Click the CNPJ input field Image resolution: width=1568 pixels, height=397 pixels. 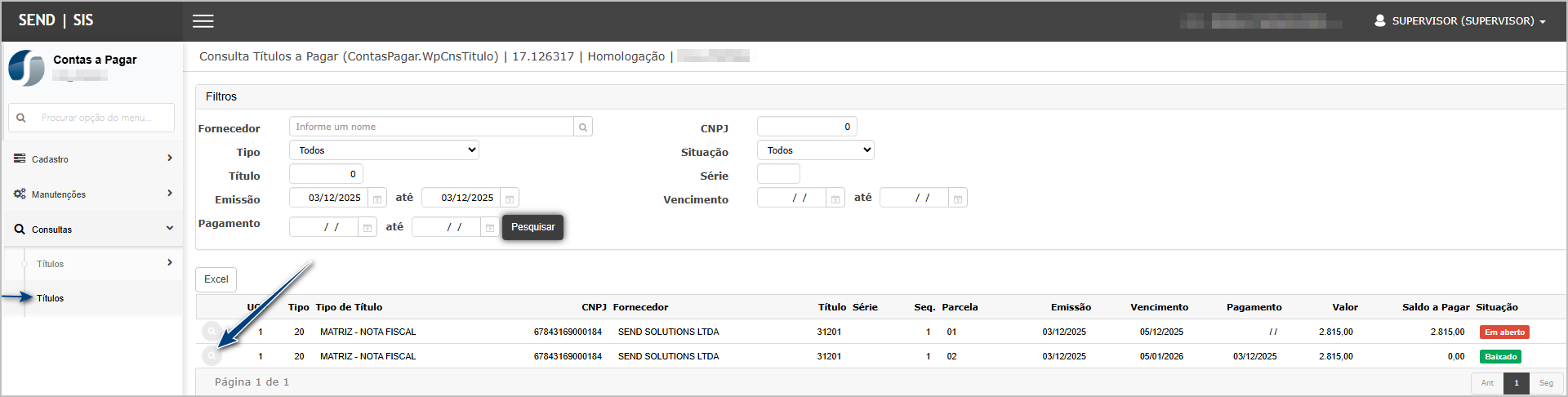tap(807, 127)
